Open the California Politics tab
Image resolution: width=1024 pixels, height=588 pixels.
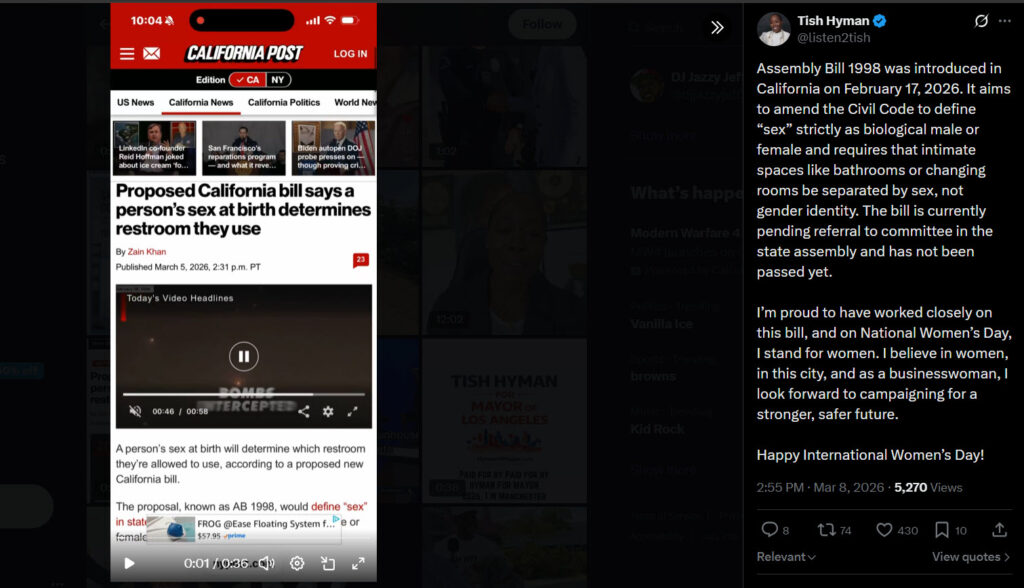point(284,103)
